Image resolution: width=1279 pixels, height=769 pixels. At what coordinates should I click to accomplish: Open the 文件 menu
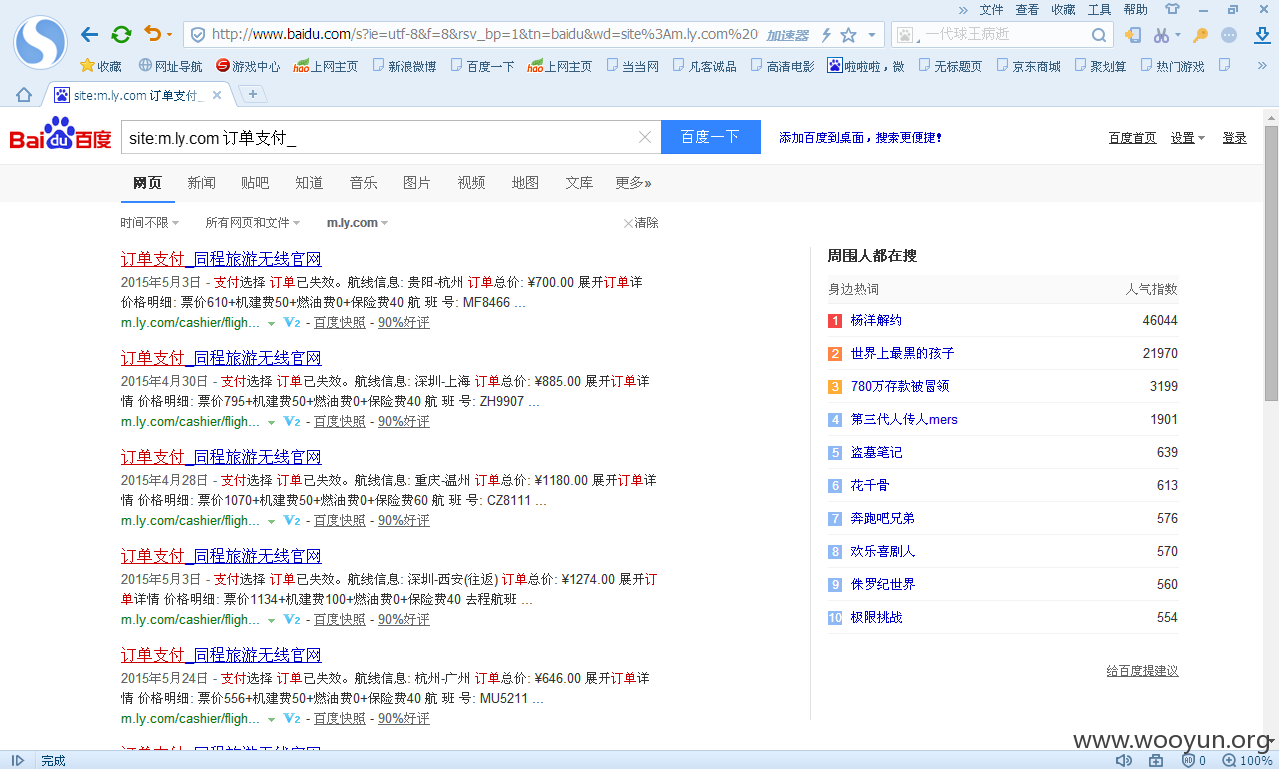(991, 9)
